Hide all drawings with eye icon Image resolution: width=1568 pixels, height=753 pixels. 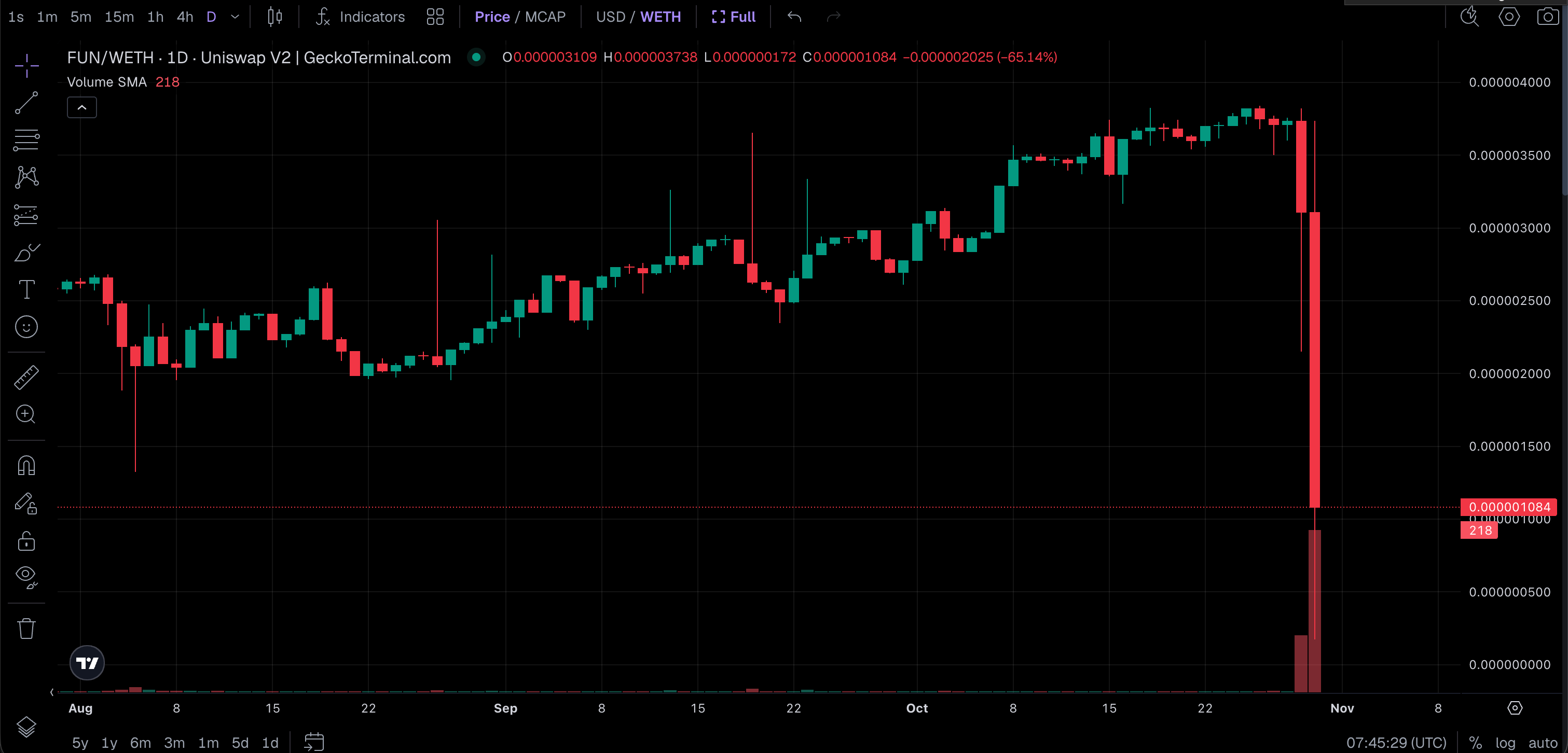[x=26, y=577]
